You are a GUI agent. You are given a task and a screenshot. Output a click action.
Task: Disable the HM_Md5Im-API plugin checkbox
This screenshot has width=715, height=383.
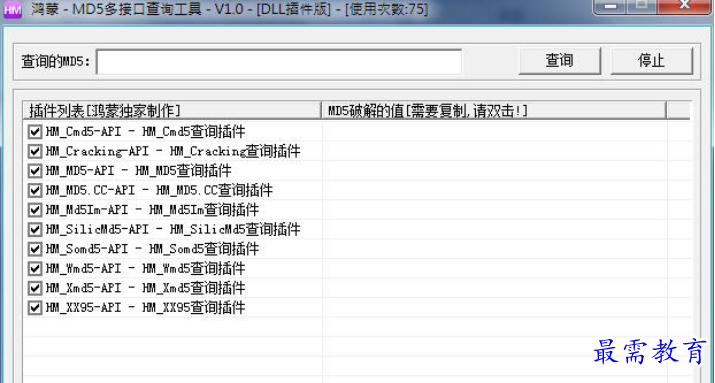point(35,210)
